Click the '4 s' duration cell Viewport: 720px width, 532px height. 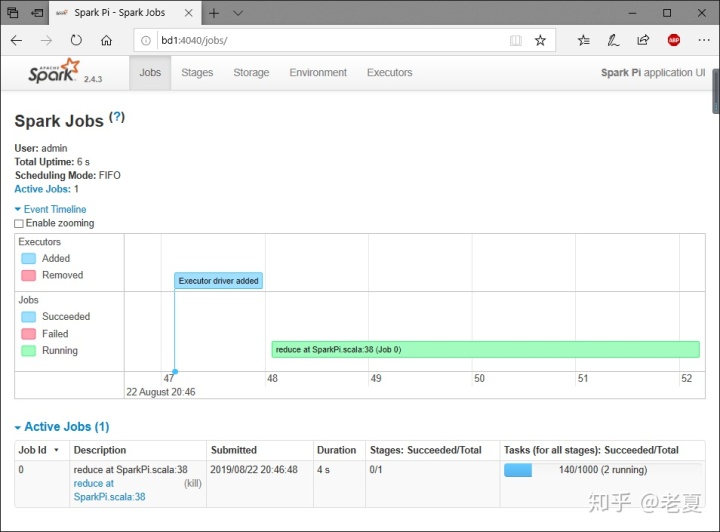[323, 470]
